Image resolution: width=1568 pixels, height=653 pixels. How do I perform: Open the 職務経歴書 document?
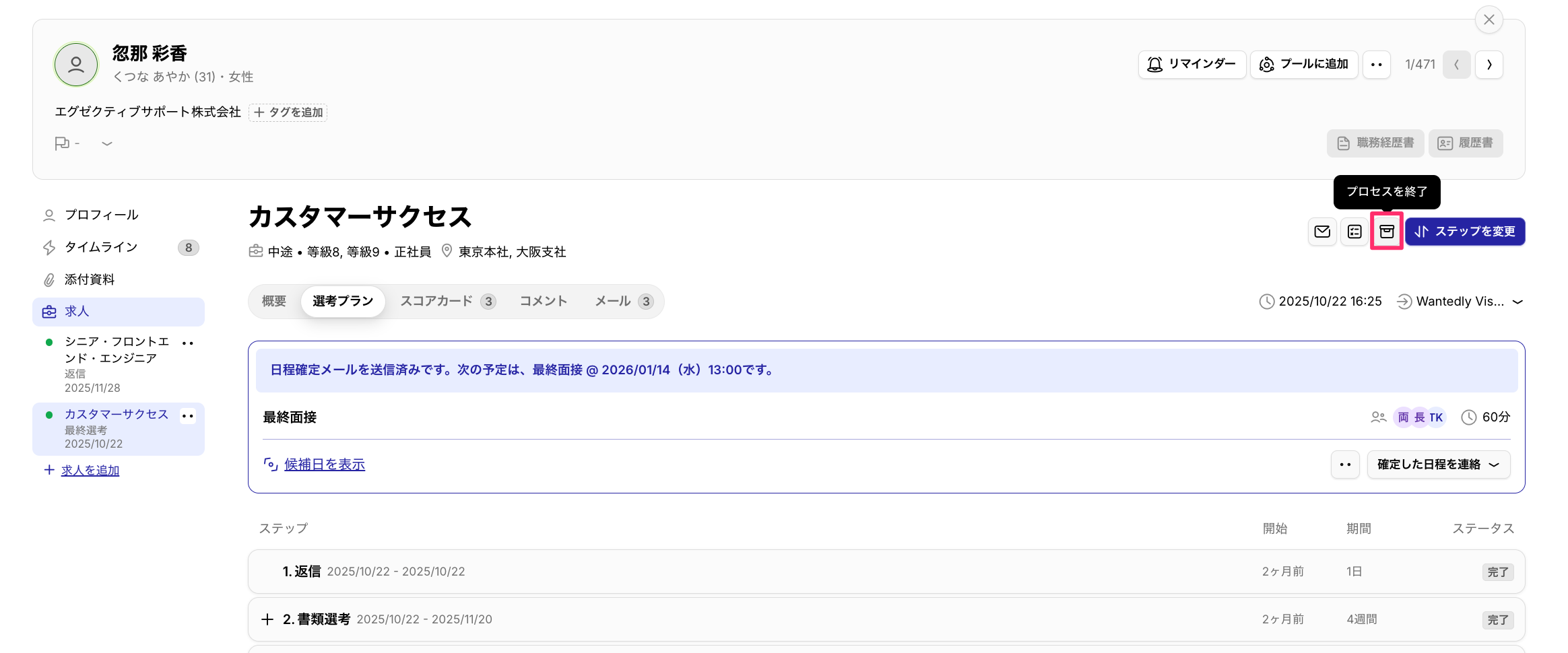point(1375,143)
